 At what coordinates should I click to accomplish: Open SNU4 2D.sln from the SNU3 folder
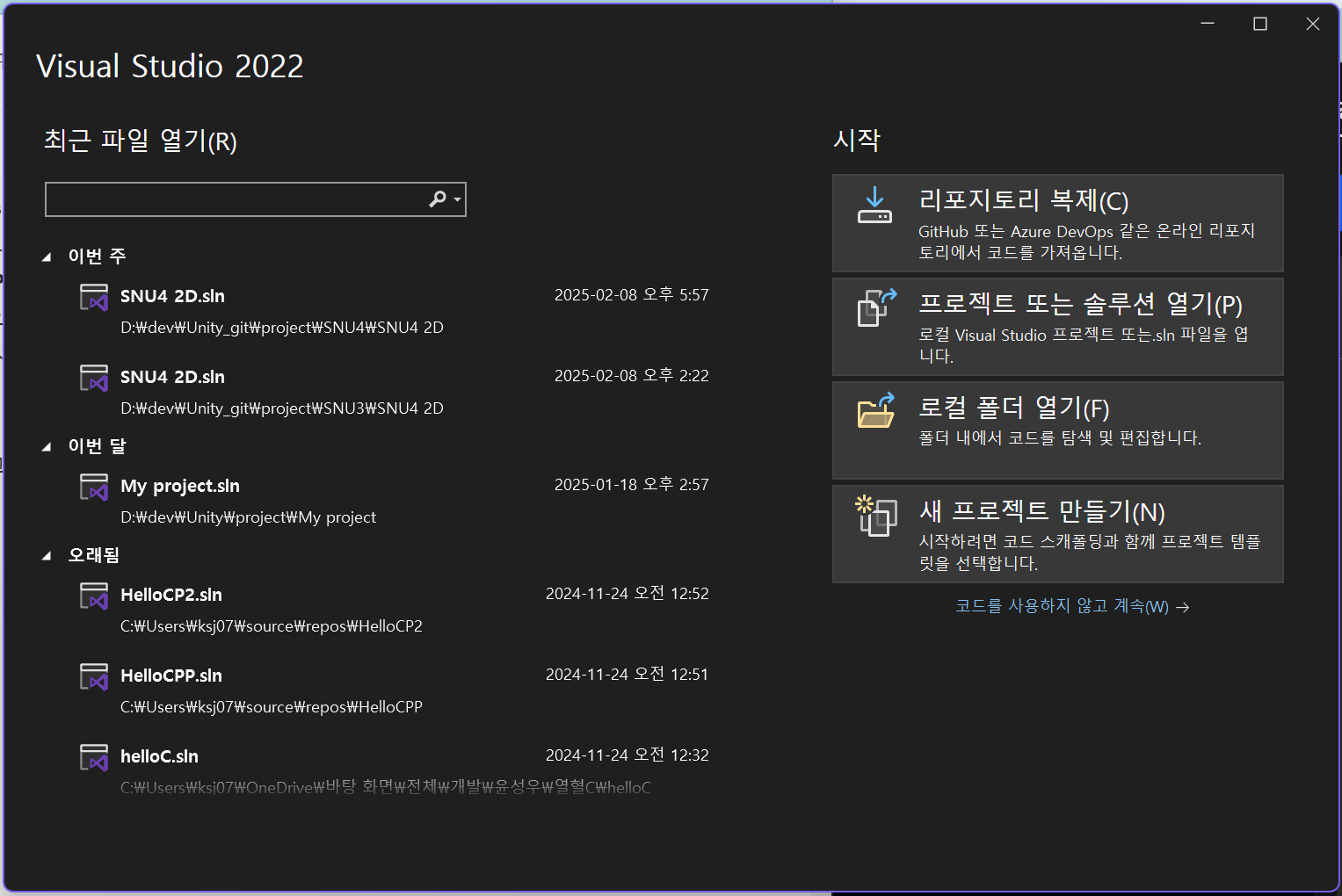394,392
